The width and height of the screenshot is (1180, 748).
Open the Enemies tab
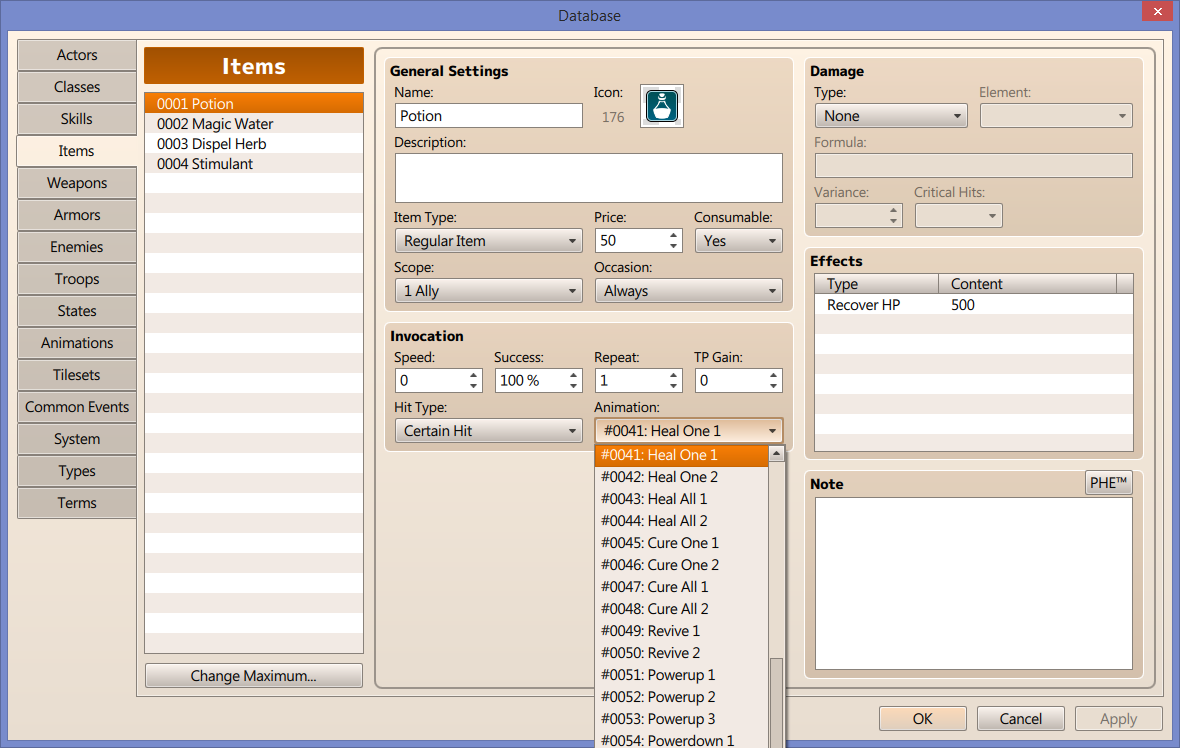77,247
